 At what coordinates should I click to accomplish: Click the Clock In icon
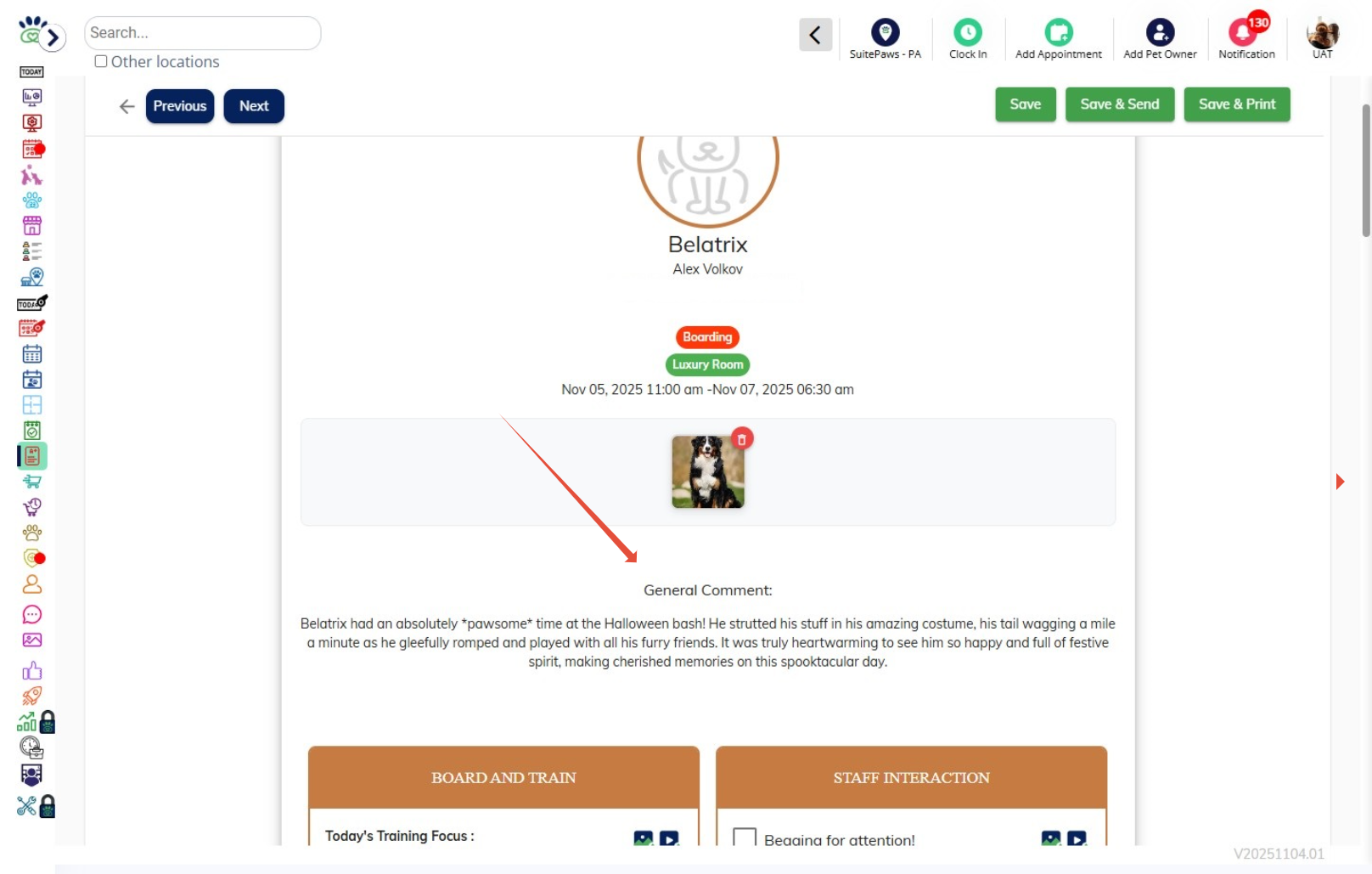coord(967,33)
